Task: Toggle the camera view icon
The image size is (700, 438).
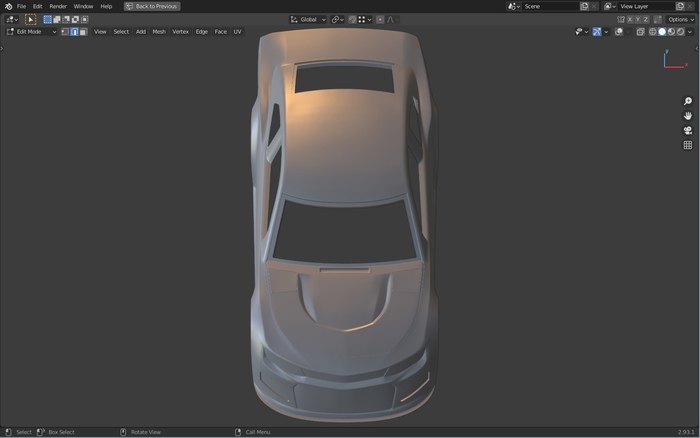Action: 688,131
